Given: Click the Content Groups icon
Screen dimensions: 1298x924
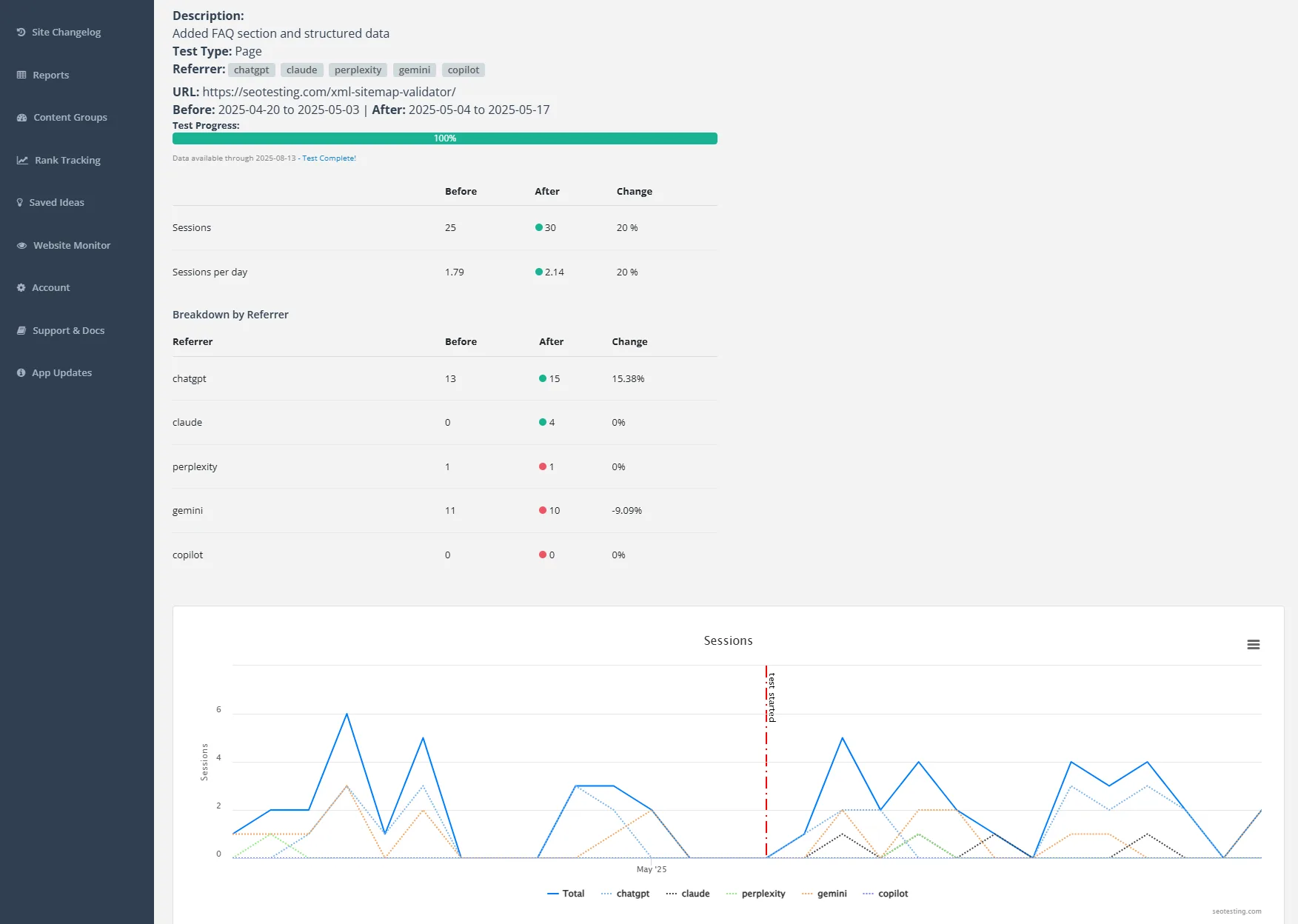Looking at the screenshot, I should click(x=22, y=118).
